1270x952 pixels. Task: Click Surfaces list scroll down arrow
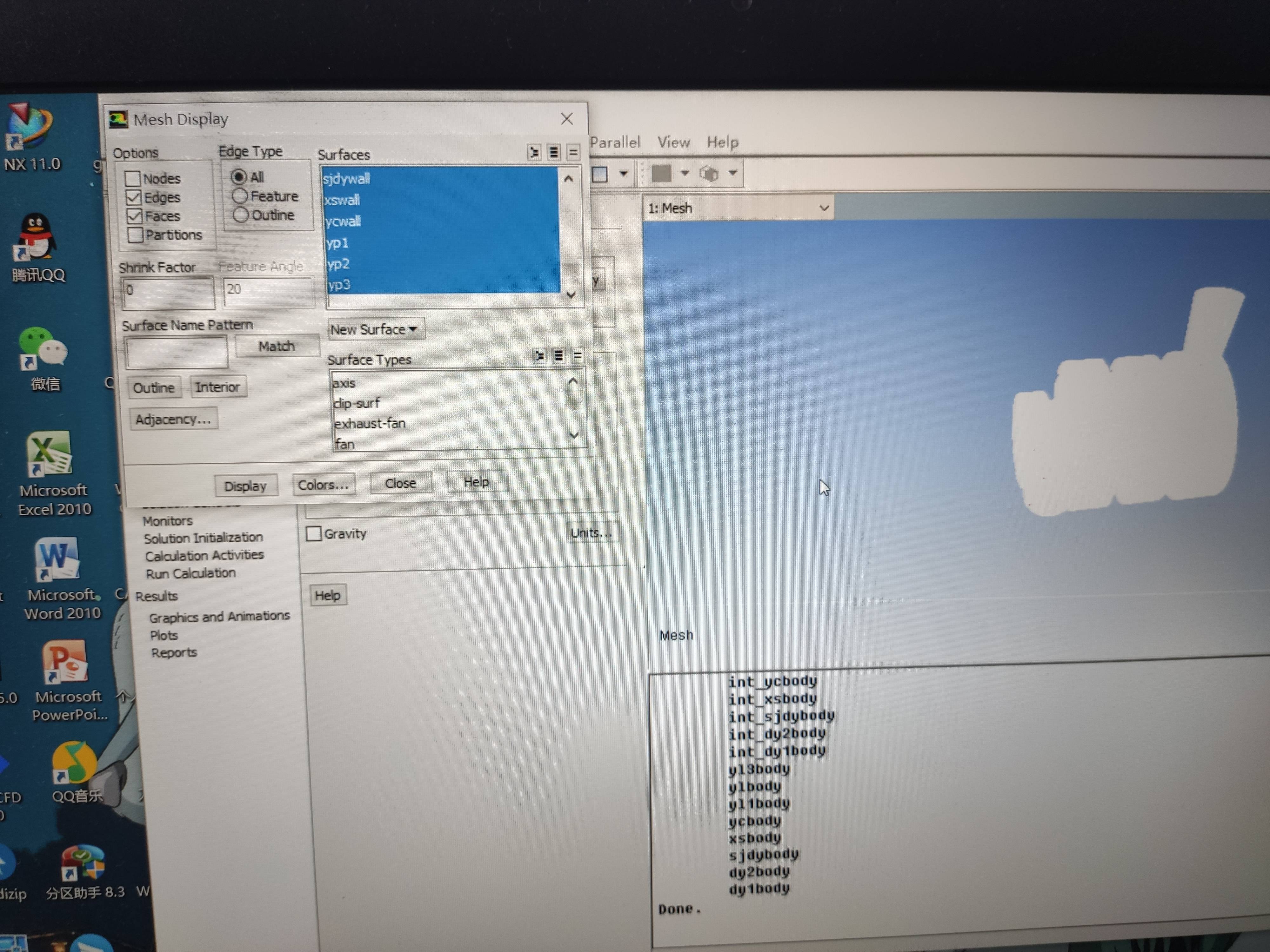coord(571,295)
